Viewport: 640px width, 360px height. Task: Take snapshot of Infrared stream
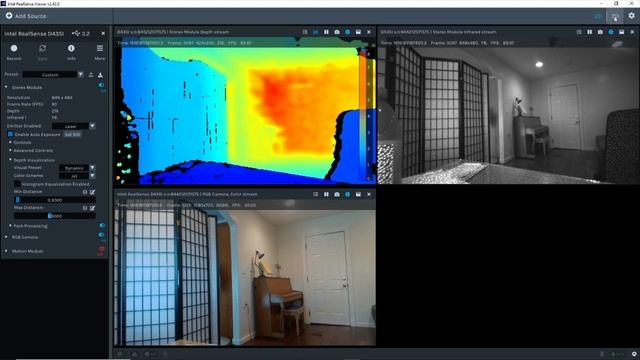pyautogui.click(x=600, y=32)
